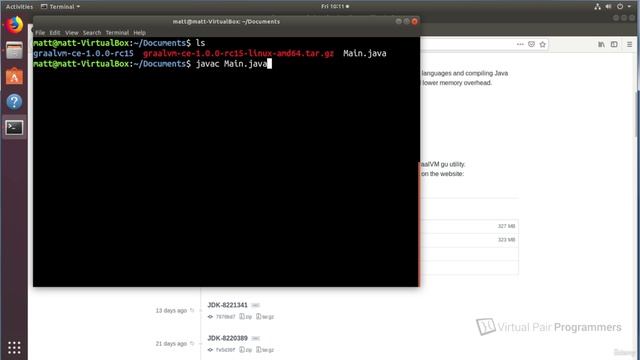This screenshot has height=360, width=640.
Task: Select the Terminal dock icon
Action: 14,128
